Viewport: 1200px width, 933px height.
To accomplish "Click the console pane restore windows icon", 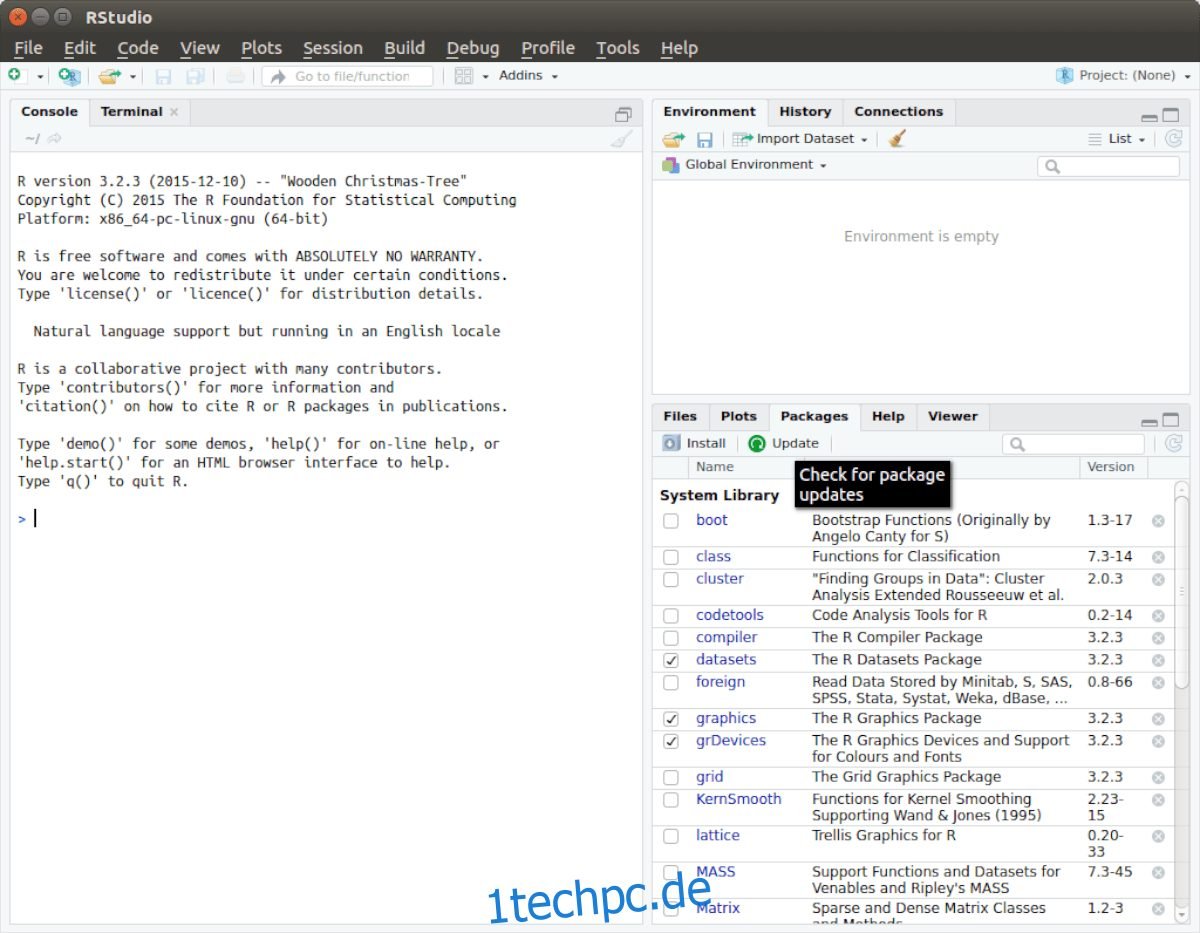I will coord(623,114).
